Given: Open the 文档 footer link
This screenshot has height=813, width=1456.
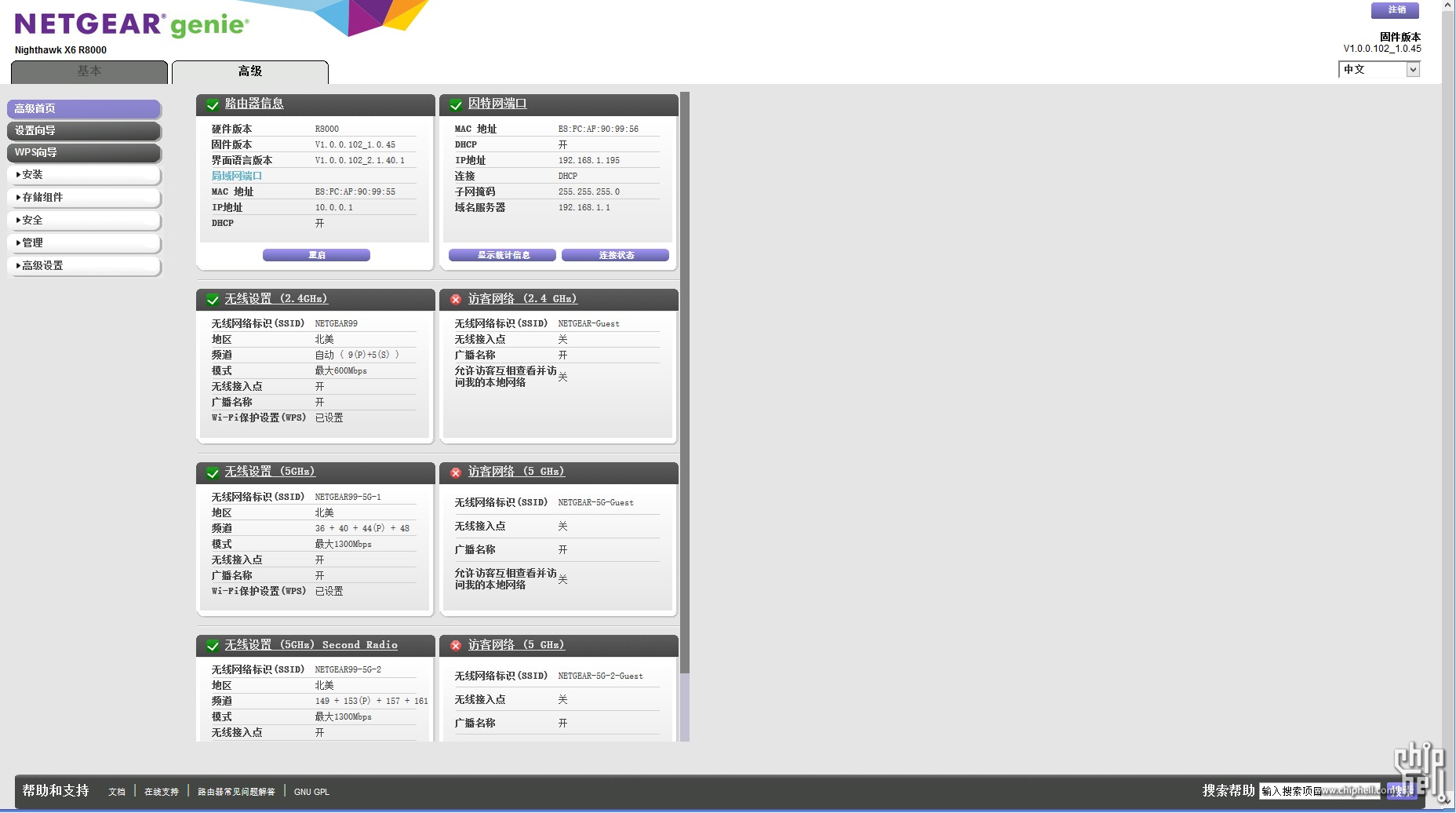Looking at the screenshot, I should 117,792.
